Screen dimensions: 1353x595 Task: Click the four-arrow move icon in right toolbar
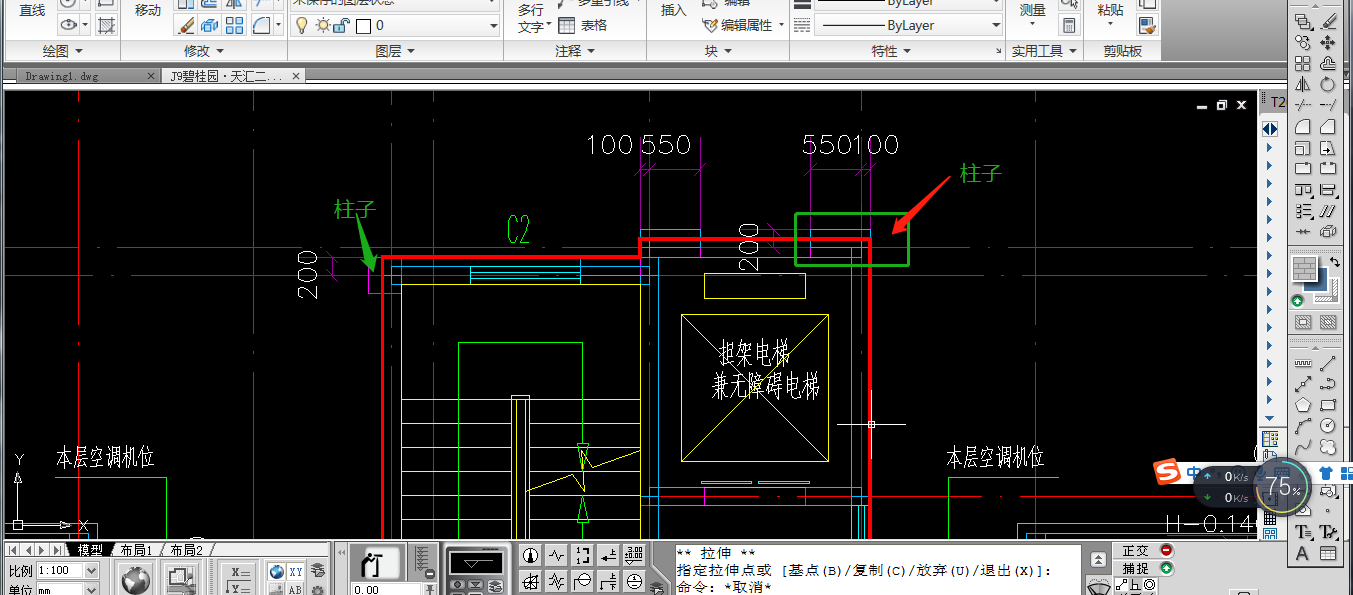pos(1328,42)
